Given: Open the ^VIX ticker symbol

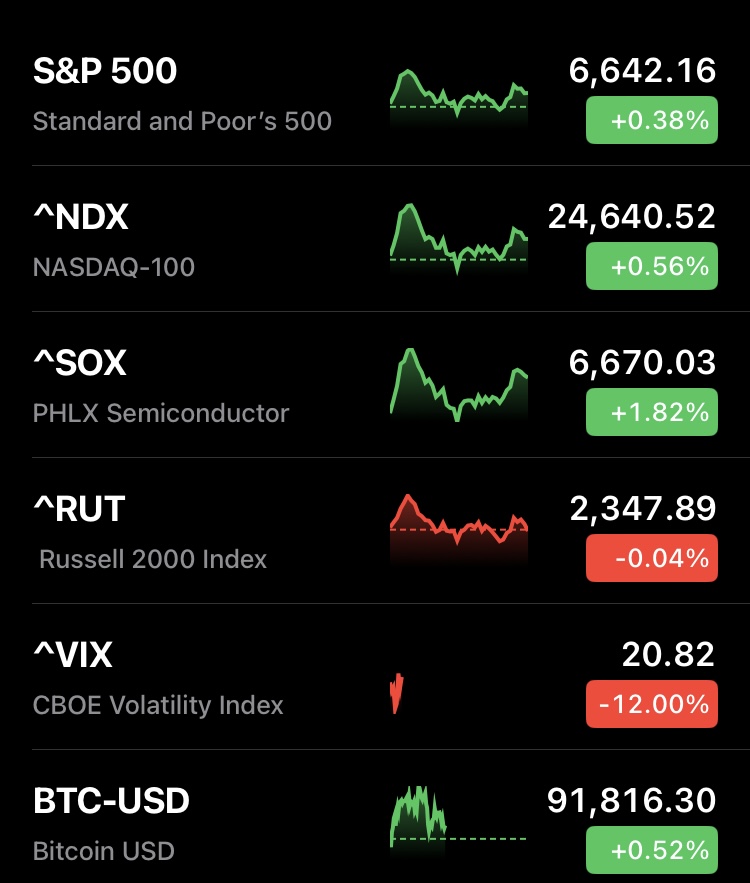Looking at the screenshot, I should pyautogui.click(x=73, y=655).
